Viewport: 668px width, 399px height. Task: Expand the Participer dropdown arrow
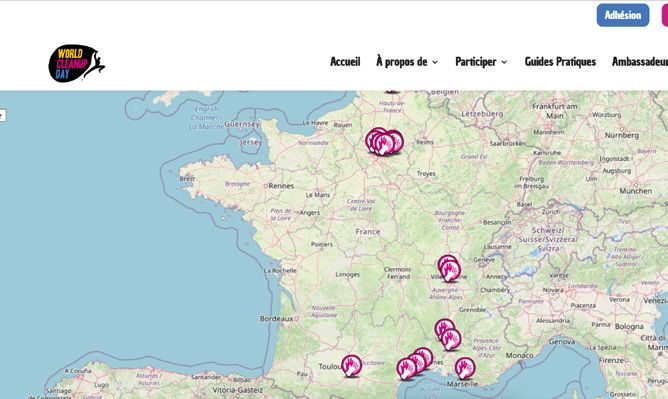(504, 62)
